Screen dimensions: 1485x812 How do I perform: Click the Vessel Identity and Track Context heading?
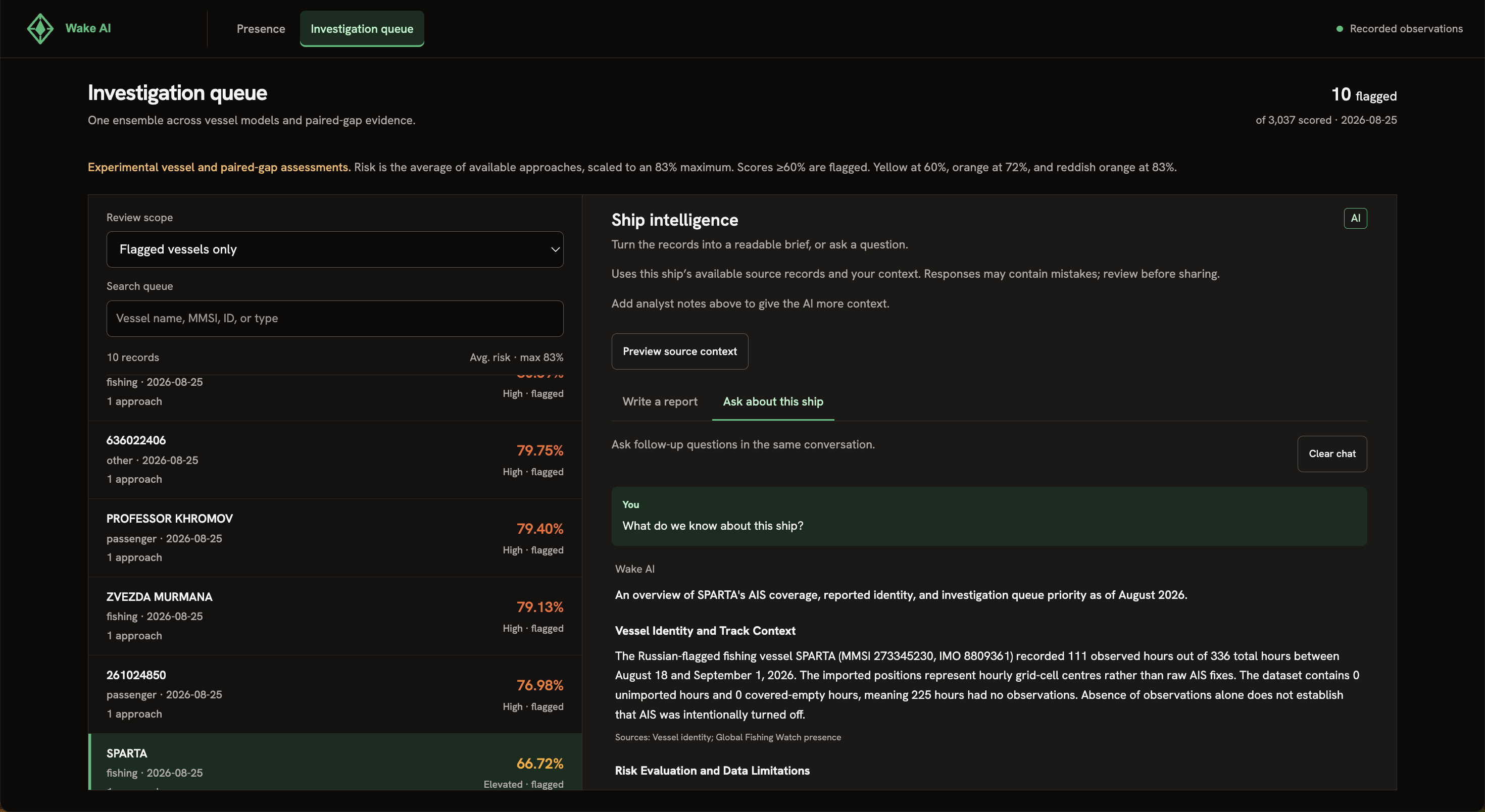[705, 631]
